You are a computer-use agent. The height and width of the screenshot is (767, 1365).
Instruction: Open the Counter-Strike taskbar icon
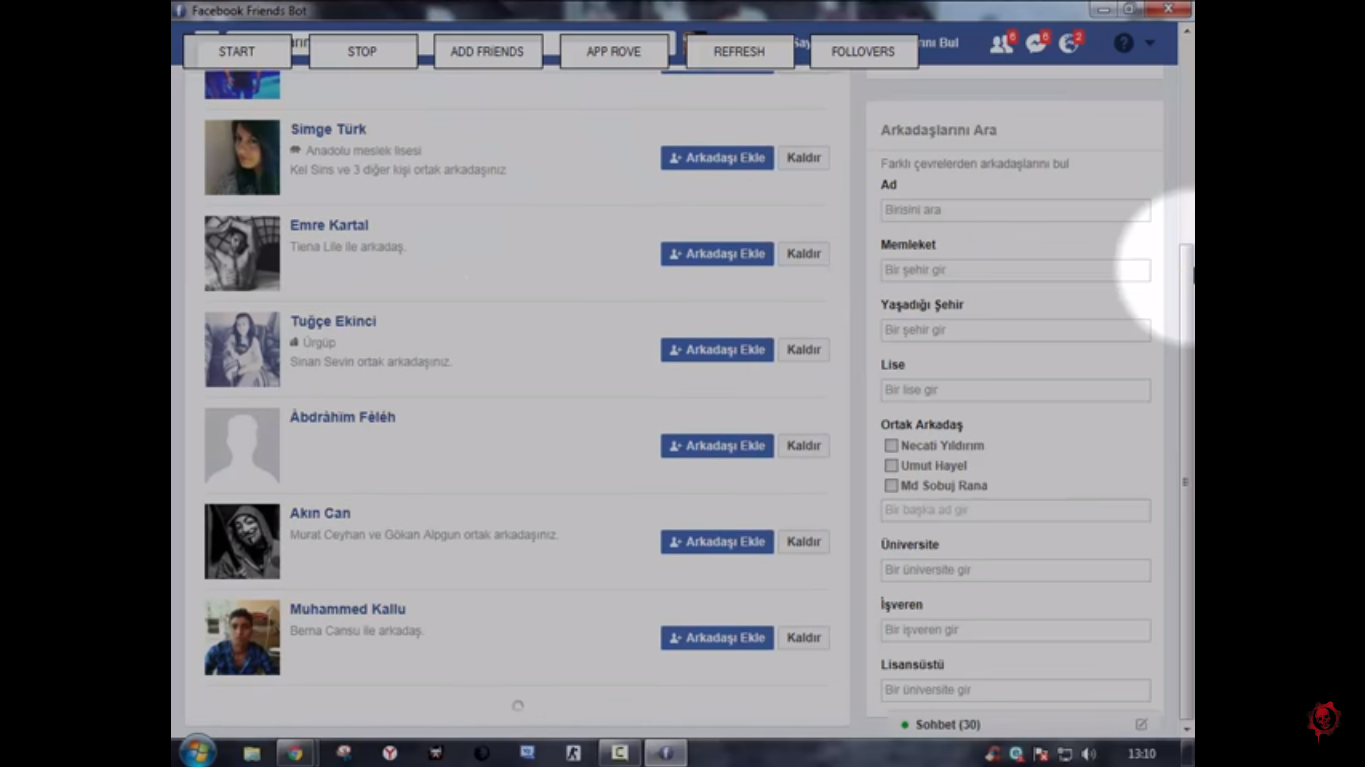pos(574,753)
